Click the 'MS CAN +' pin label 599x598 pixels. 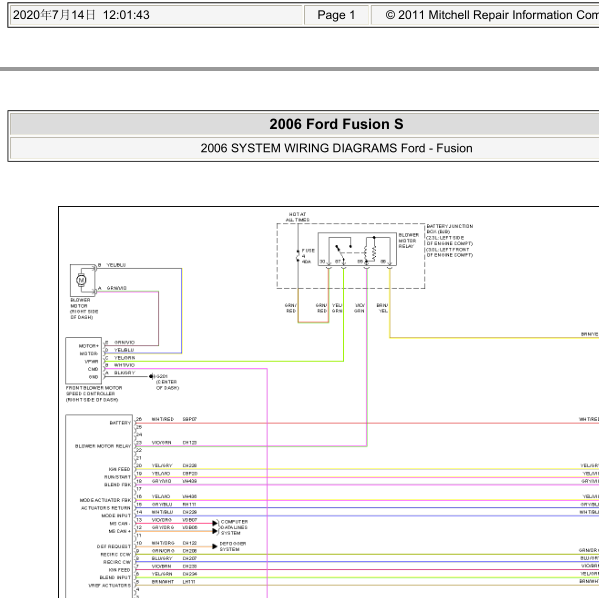coord(120,532)
